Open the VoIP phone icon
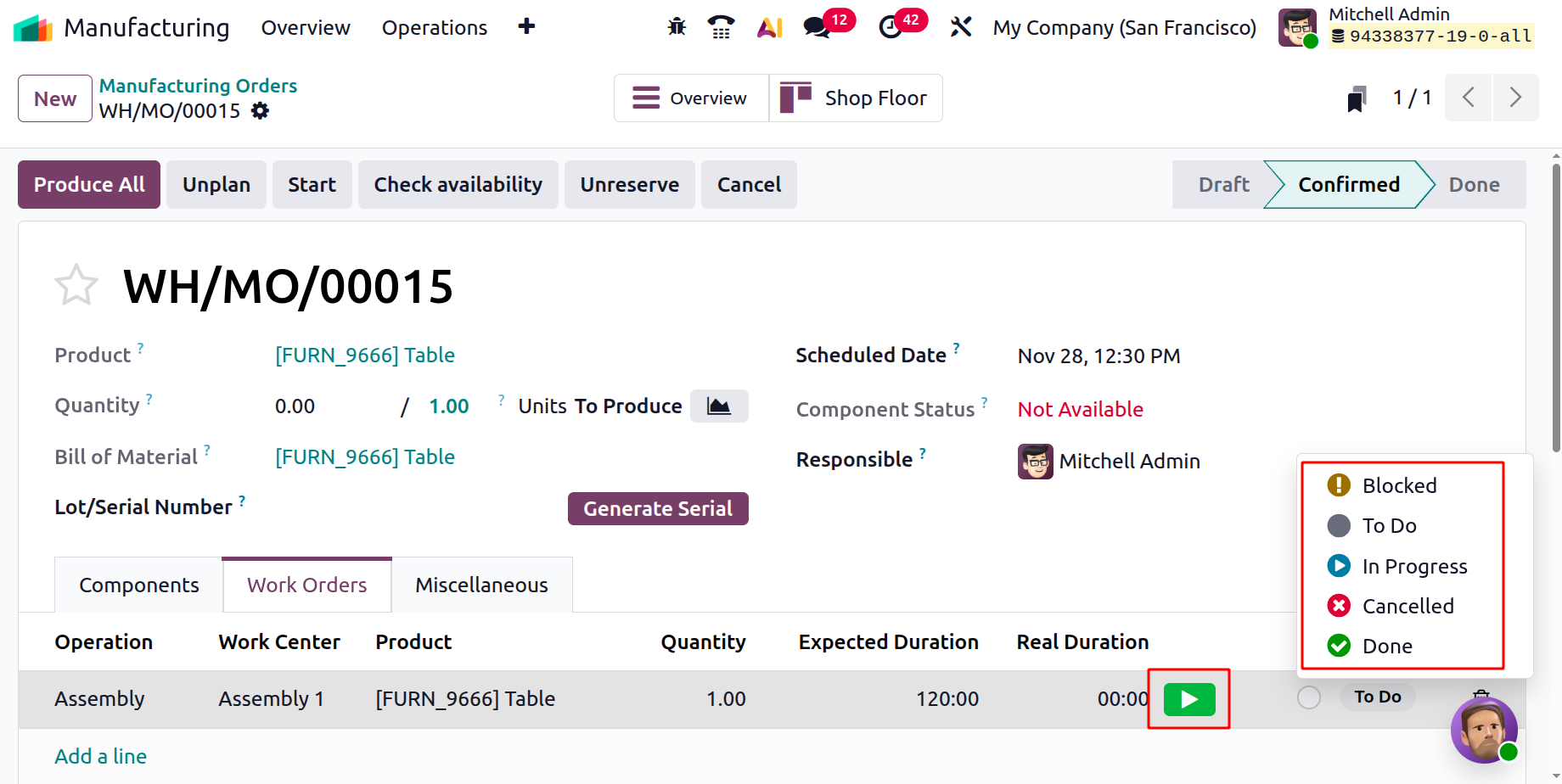The image size is (1562, 784). (x=721, y=27)
